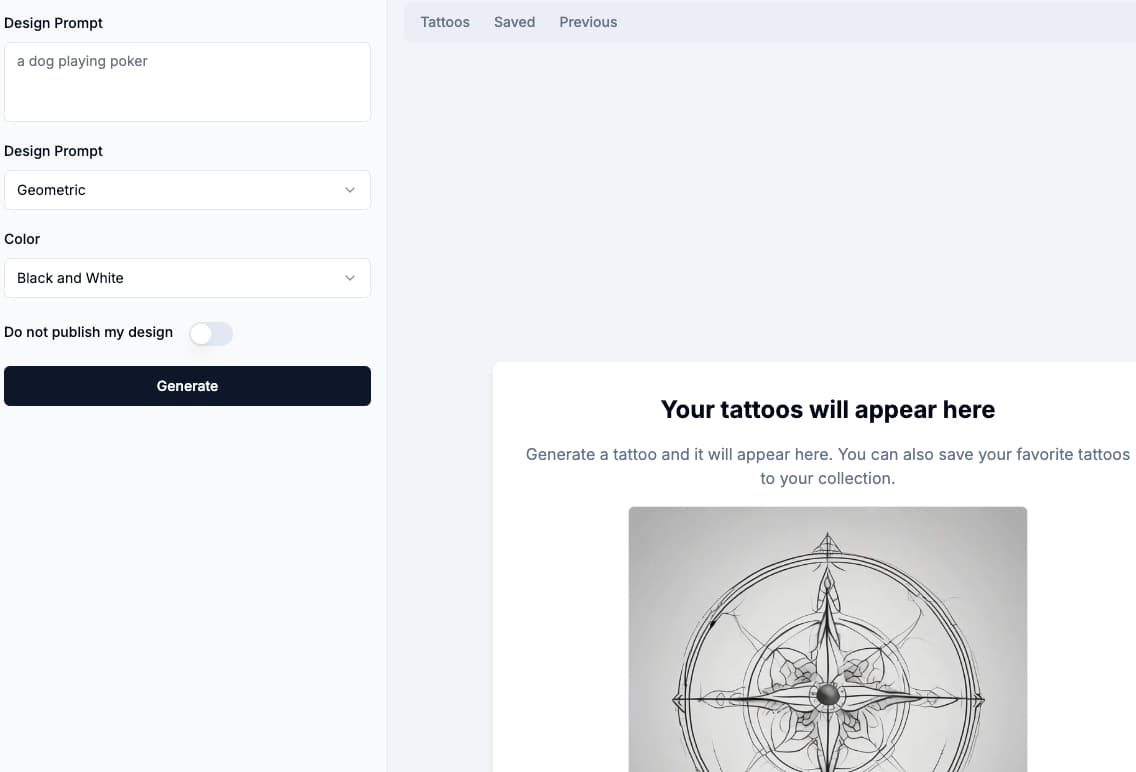Open the Saved tab

click(x=514, y=22)
